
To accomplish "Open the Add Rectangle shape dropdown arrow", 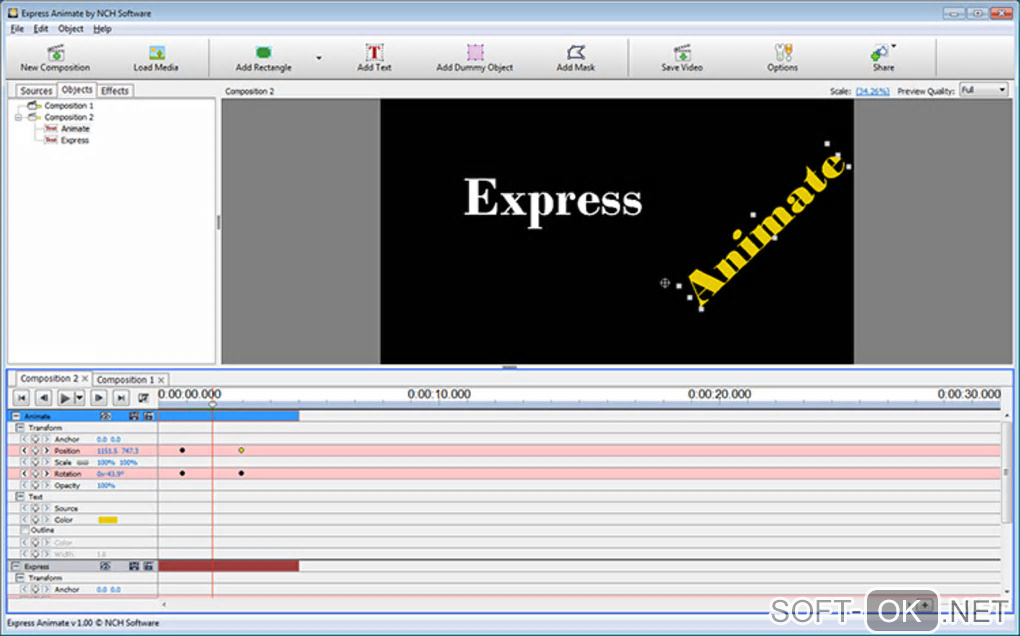I will [319, 57].
